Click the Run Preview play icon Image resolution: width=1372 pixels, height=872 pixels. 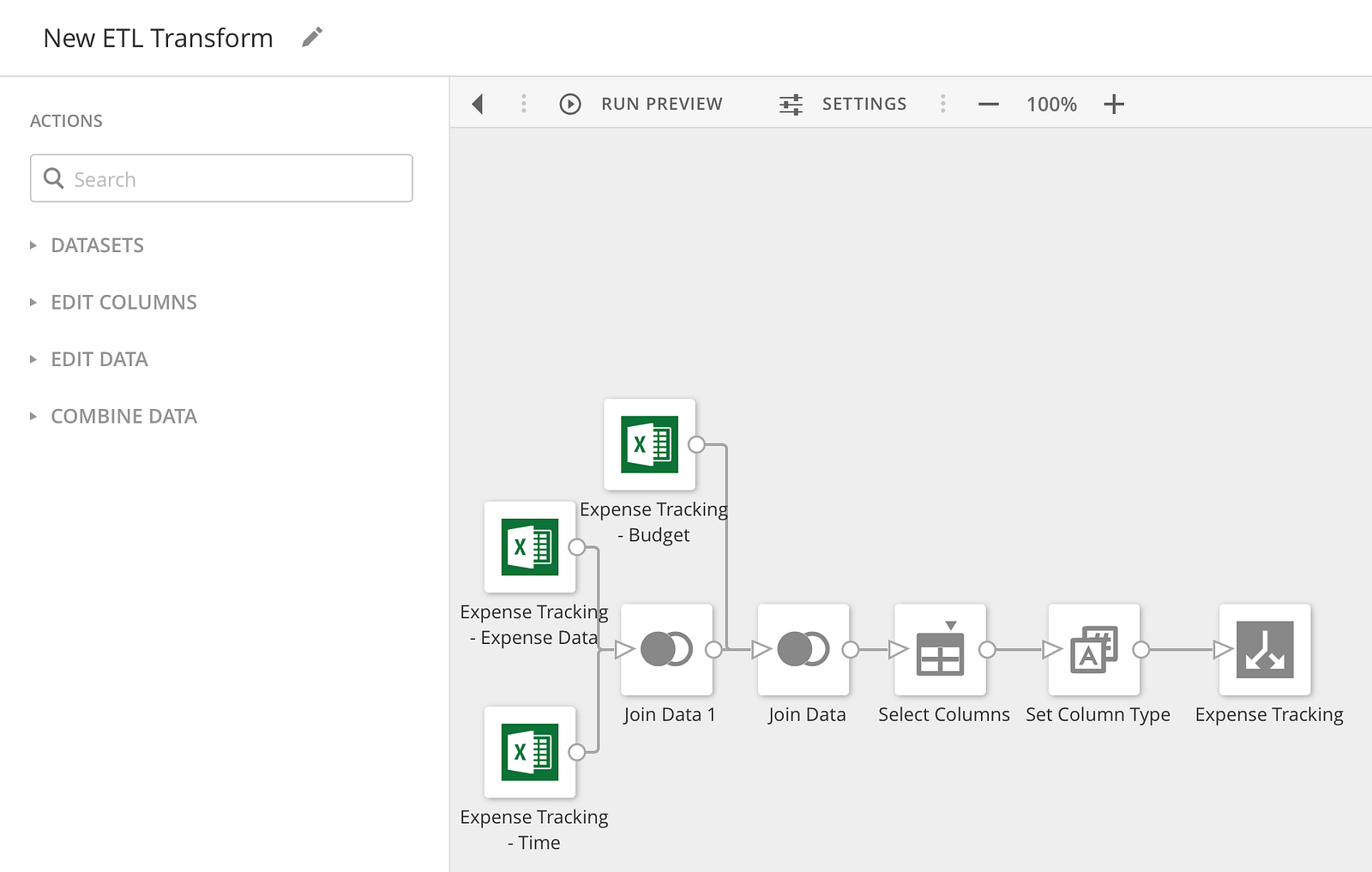point(570,104)
